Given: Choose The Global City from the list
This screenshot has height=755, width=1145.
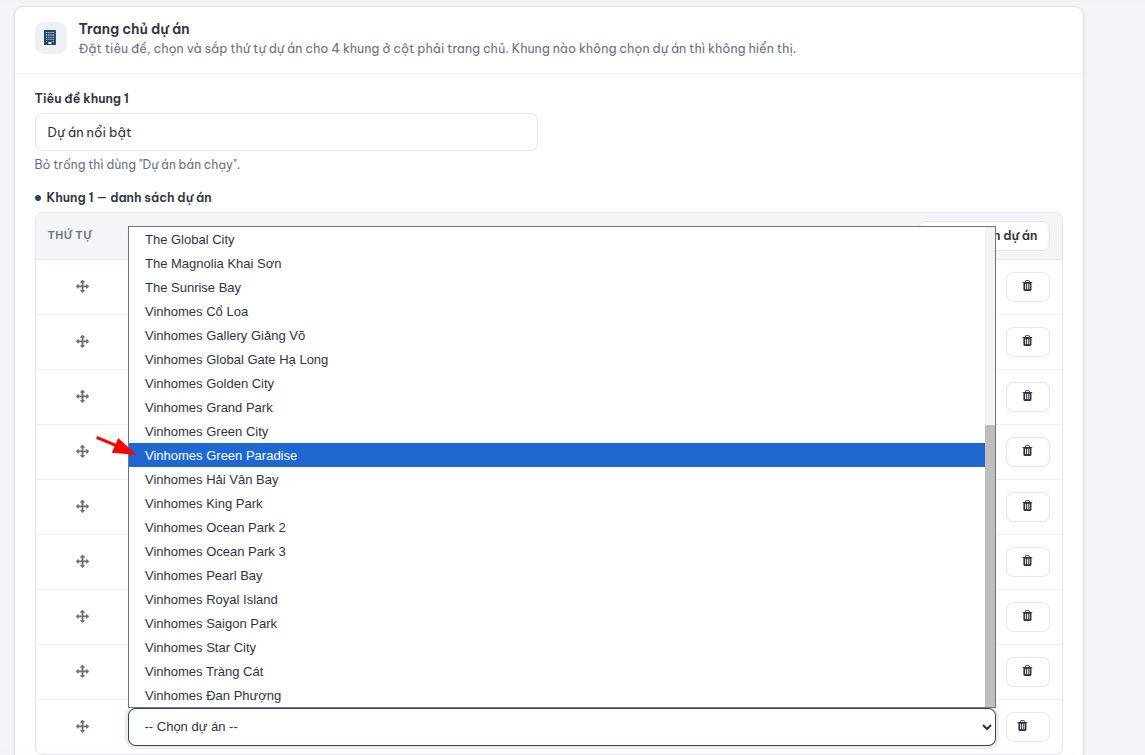Looking at the screenshot, I should click(x=556, y=239).
